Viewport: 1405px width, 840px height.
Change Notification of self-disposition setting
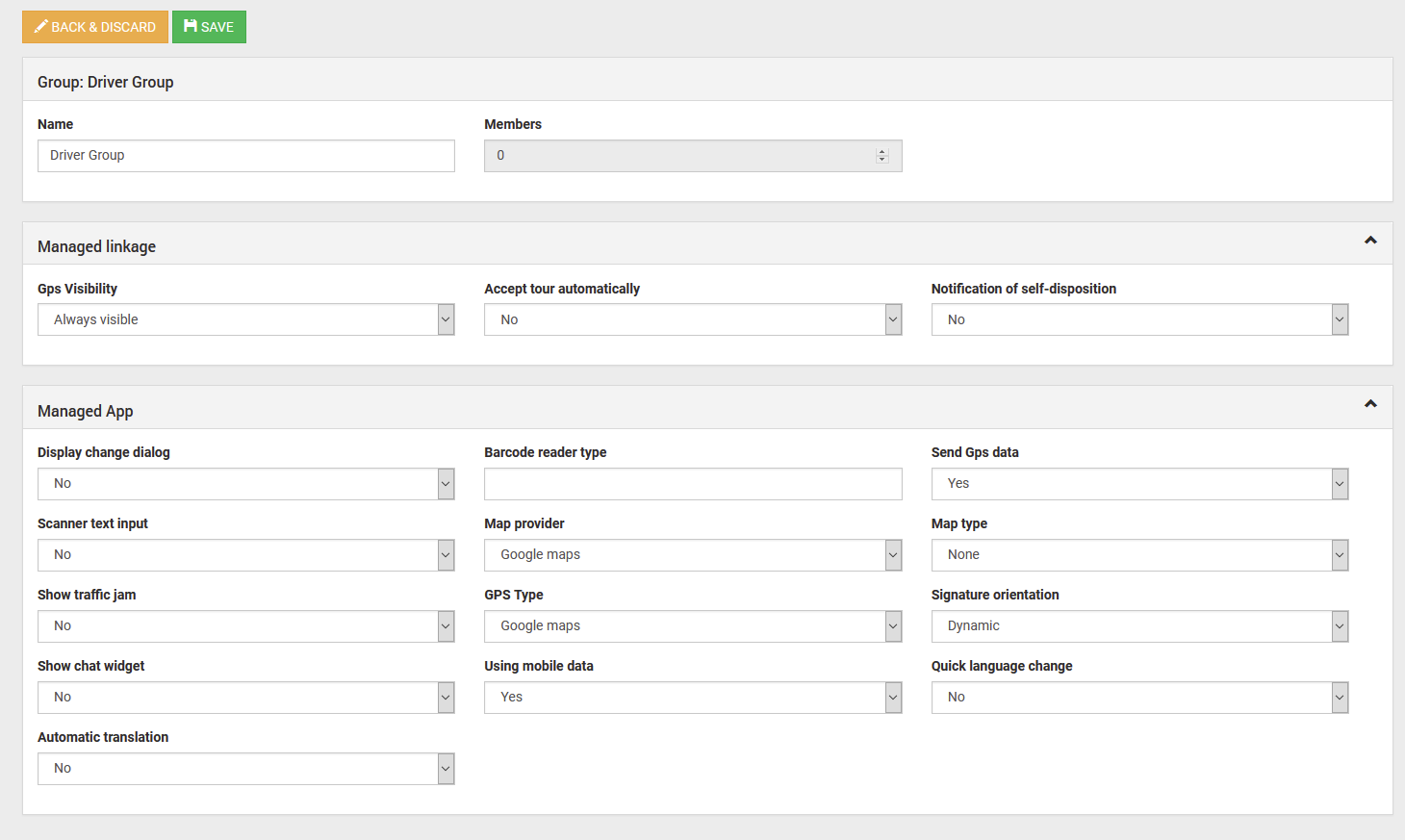tap(1138, 319)
